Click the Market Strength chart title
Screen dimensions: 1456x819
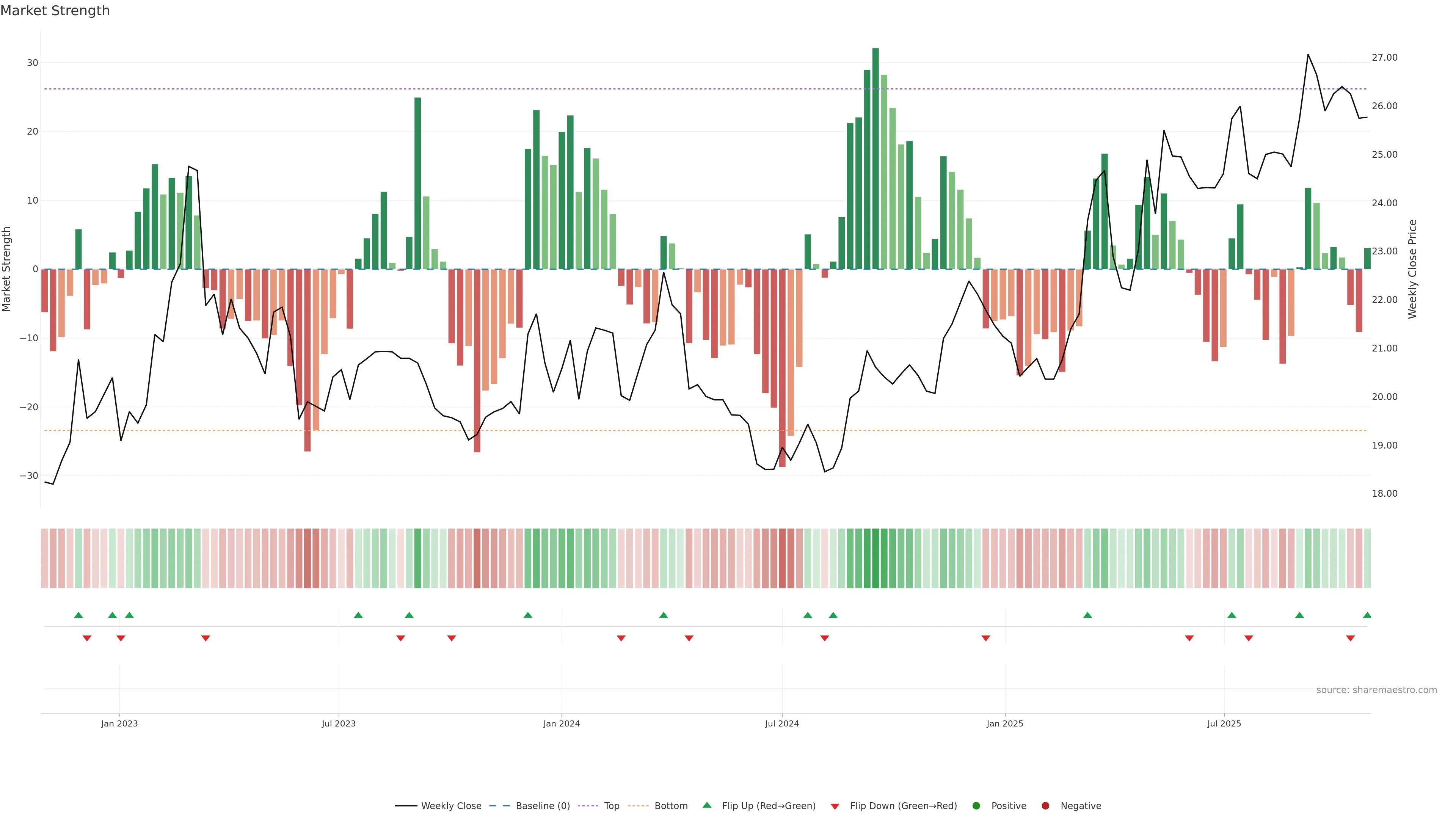point(55,11)
